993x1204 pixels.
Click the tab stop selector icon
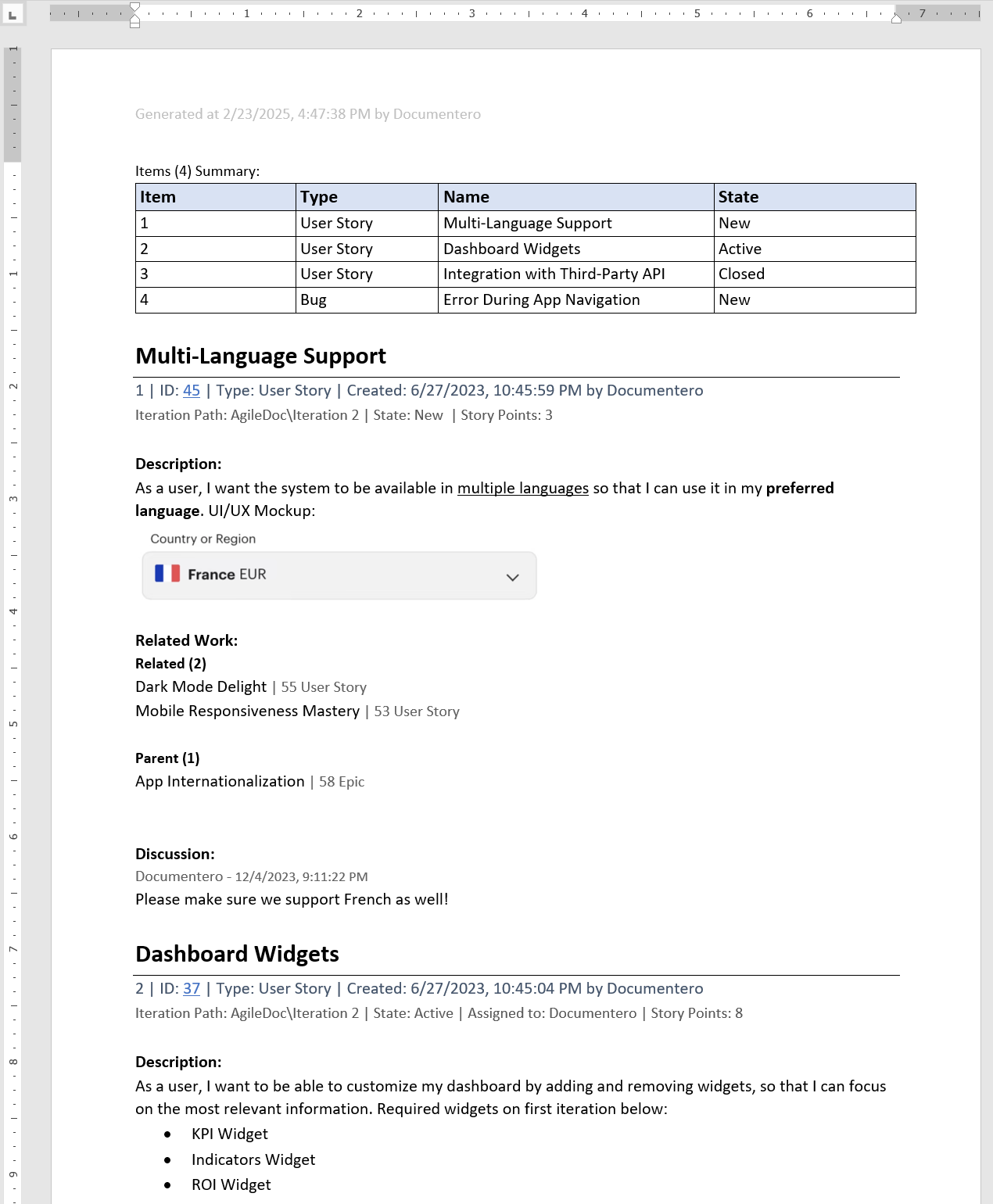[x=11, y=15]
